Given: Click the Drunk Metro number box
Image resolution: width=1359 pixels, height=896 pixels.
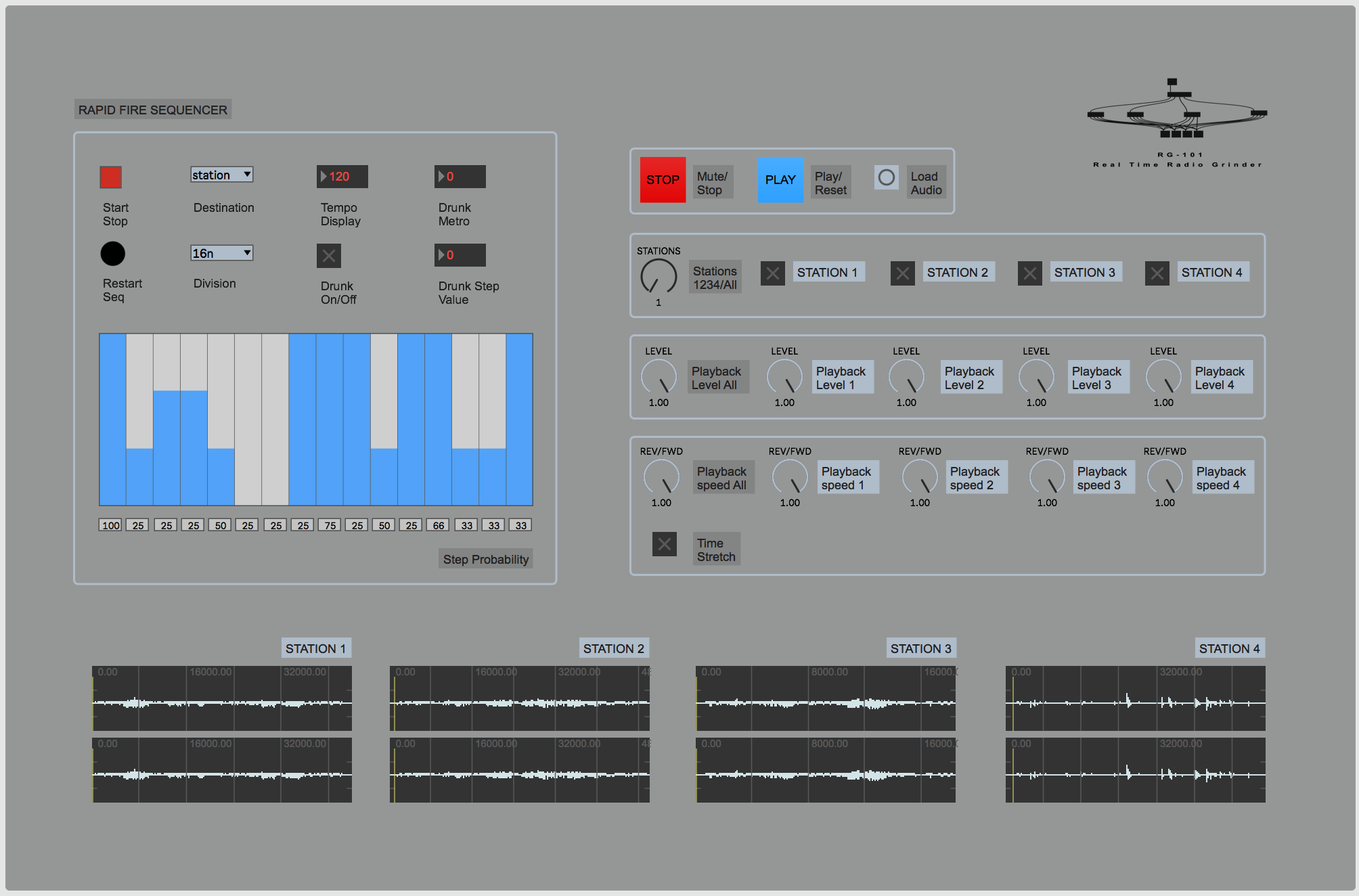Looking at the screenshot, I should [460, 177].
